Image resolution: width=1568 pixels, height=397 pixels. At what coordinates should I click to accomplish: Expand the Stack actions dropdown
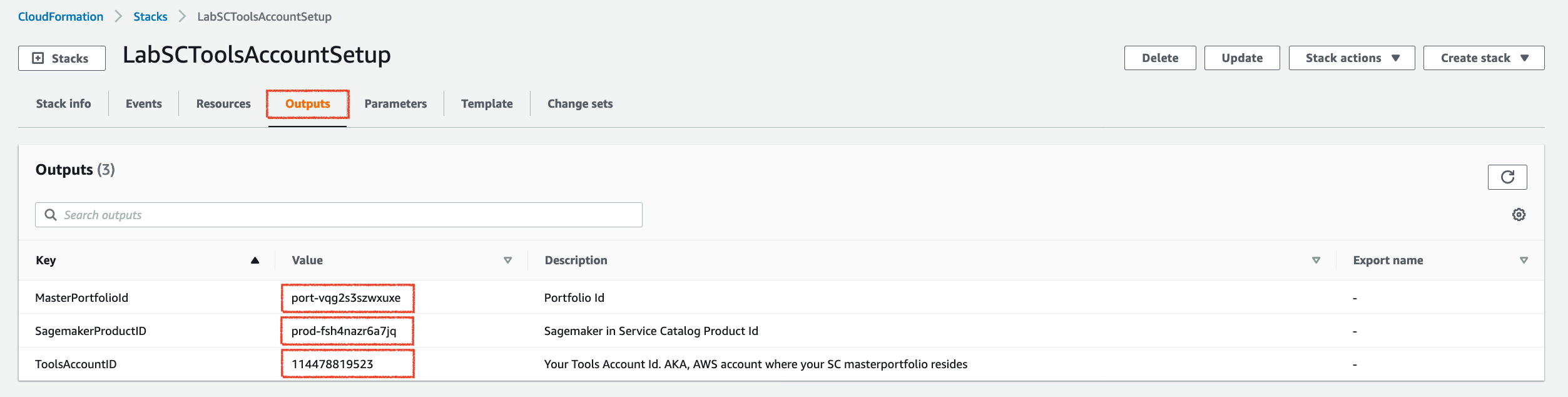pyautogui.click(x=1352, y=58)
